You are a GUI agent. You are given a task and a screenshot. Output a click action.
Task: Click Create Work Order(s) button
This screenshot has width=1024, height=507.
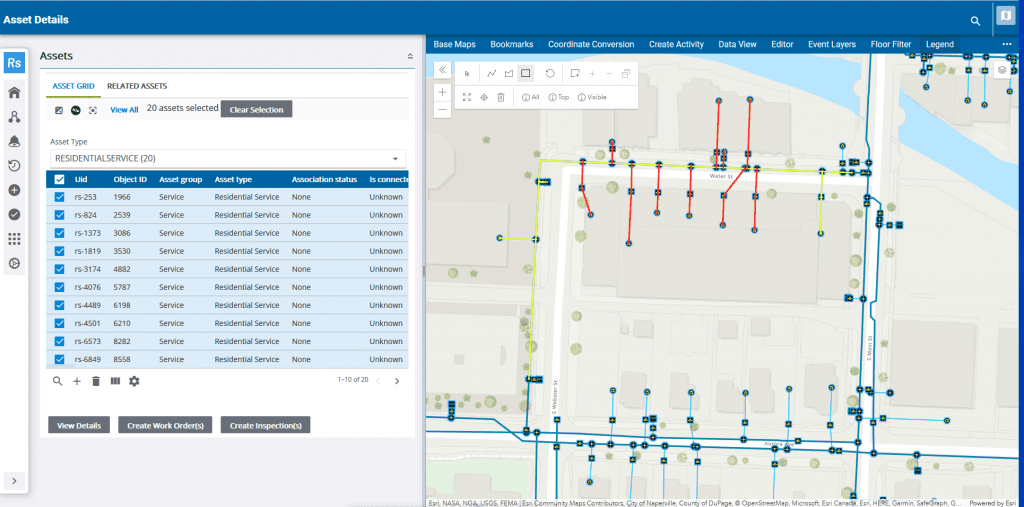[165, 425]
